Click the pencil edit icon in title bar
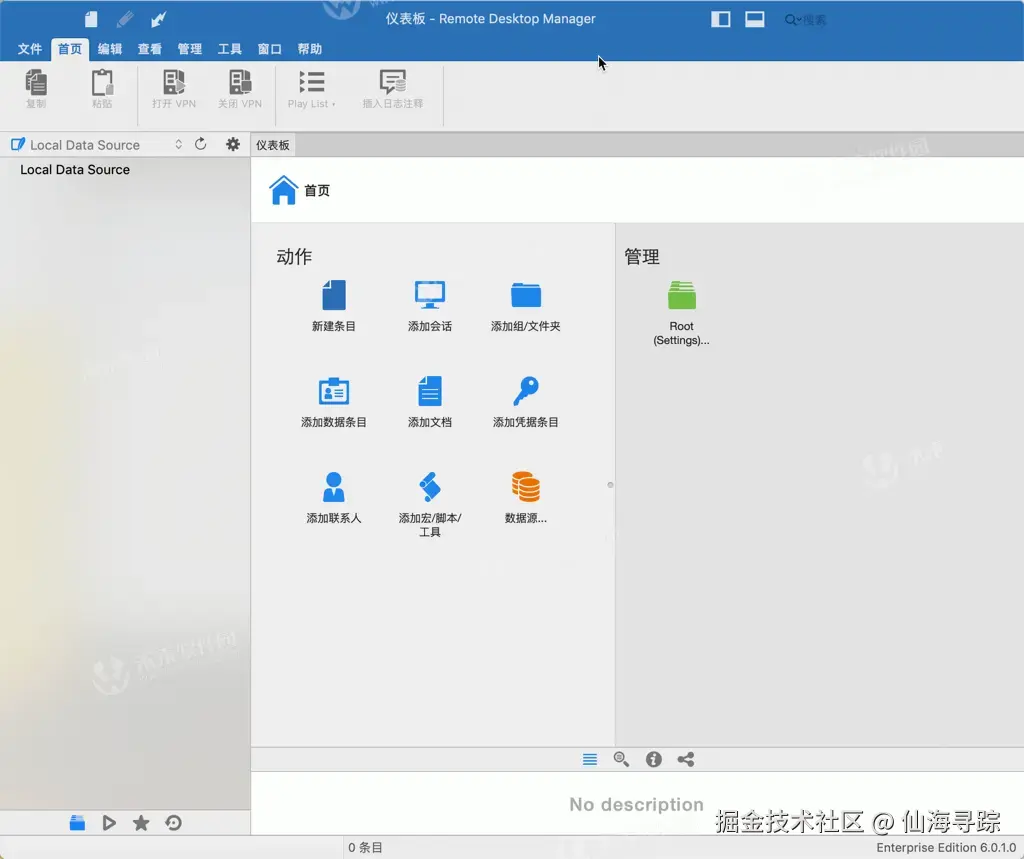 [x=125, y=19]
